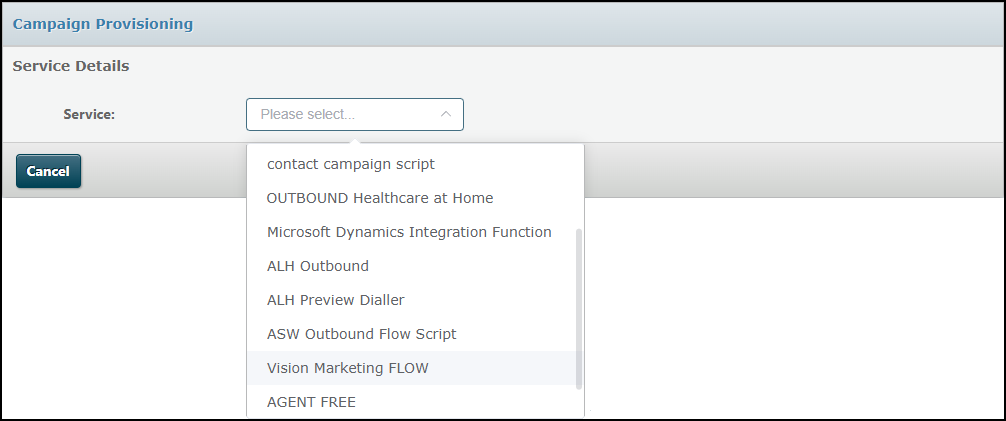Screen dimensions: 1006x421
Task: Click the 'Please select...' placeholder text
Action: [x=307, y=114]
